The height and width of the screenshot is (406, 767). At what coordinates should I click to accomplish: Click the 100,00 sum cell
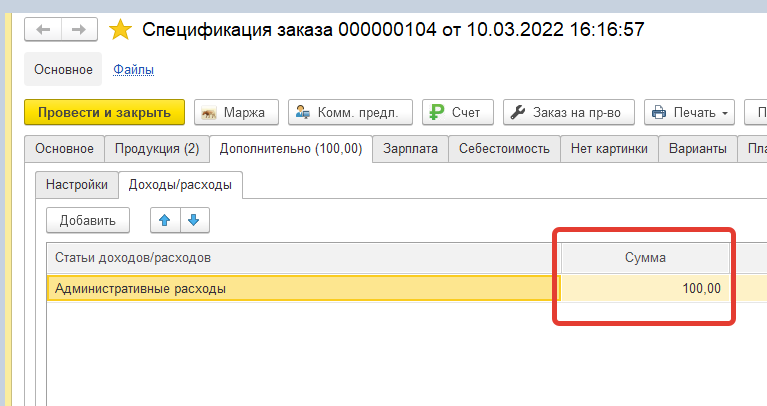(645, 289)
